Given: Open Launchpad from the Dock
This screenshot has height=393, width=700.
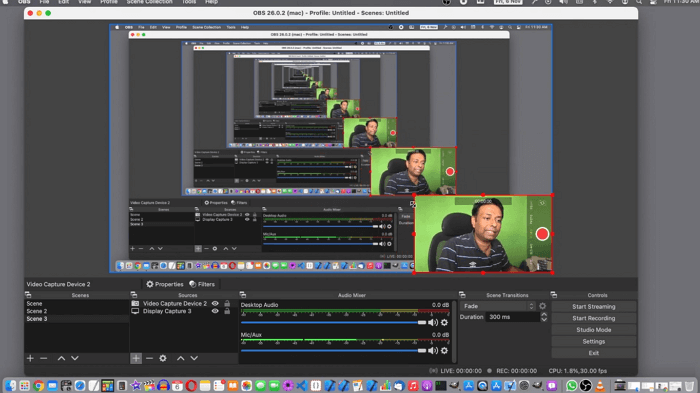Looking at the screenshot, I should pyautogui.click(x=25, y=385).
